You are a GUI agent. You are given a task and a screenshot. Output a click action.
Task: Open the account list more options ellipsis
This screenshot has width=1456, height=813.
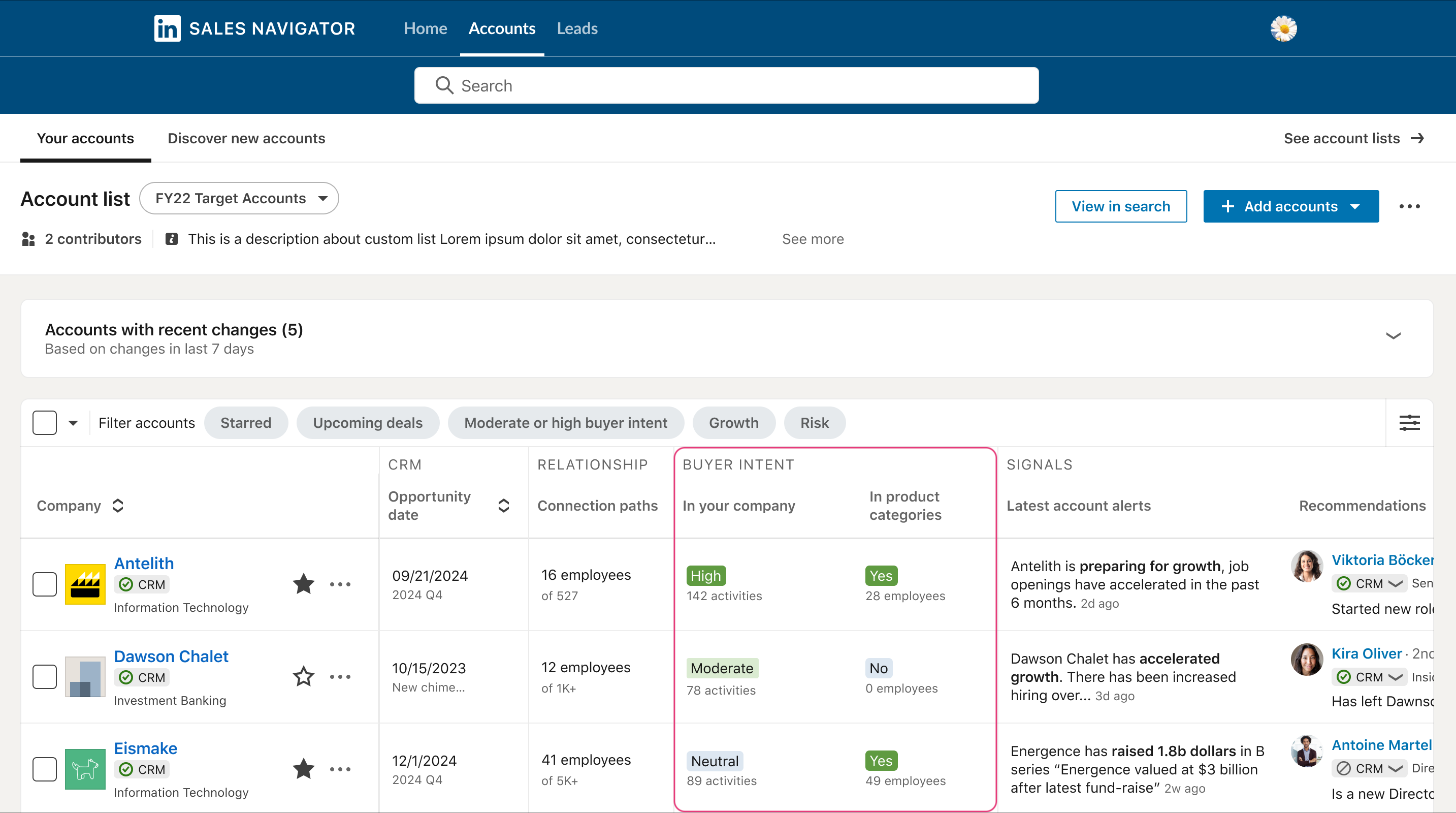[1409, 206]
